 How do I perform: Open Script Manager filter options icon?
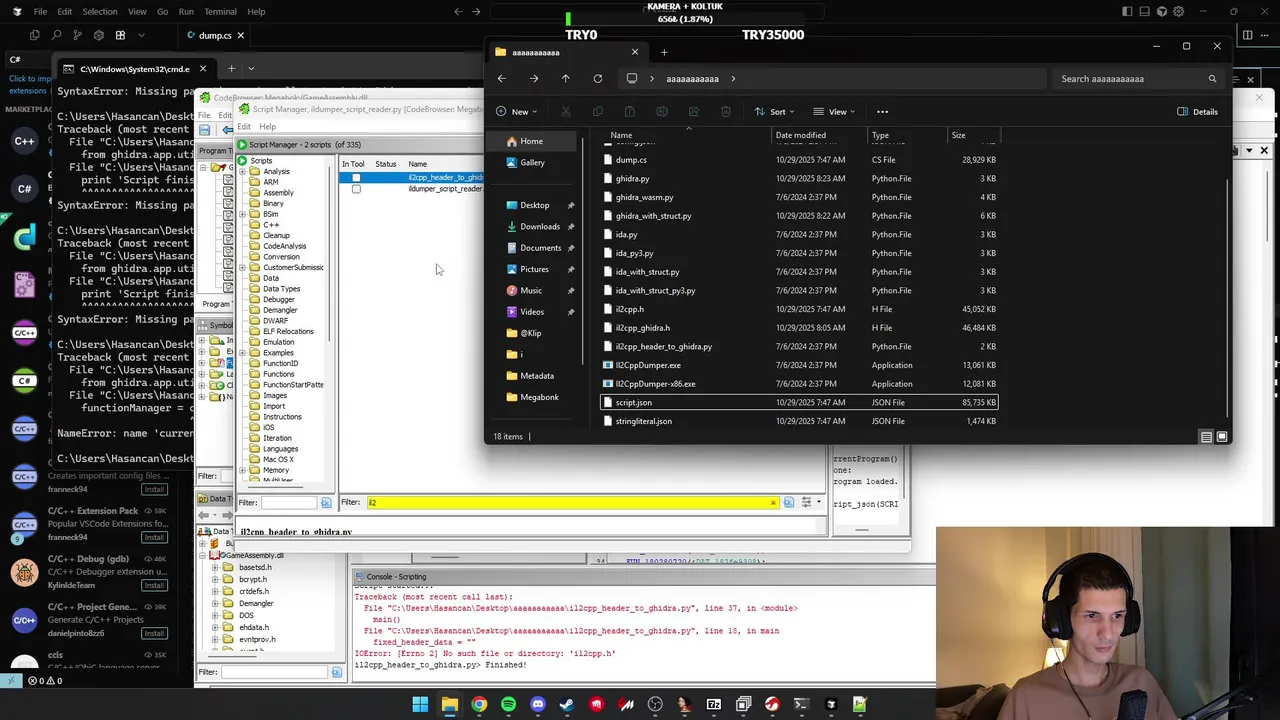pos(789,502)
